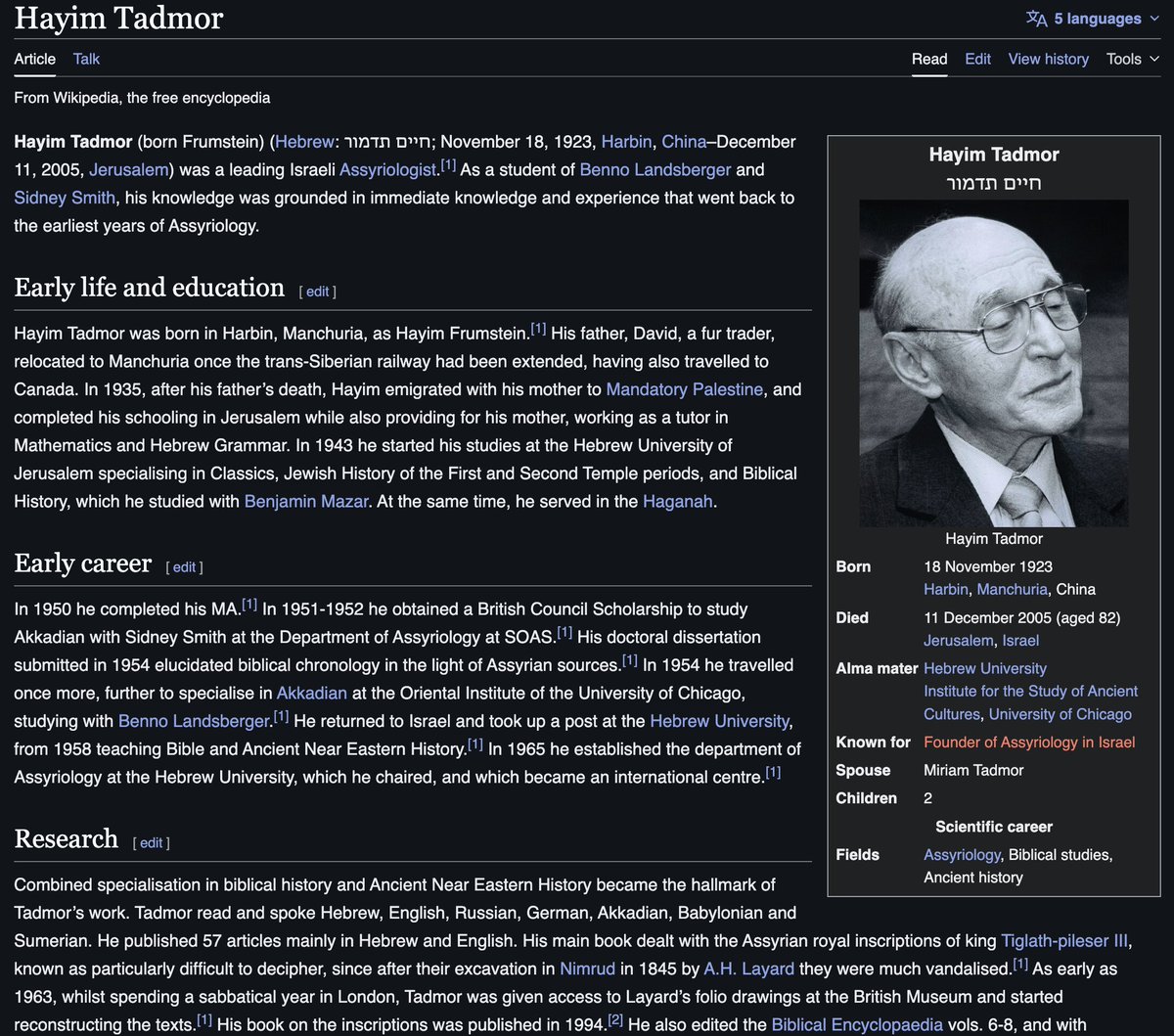Click citation [1] after Ancient Near Eastern History
1174x1036 pixels.
pyautogui.click(x=475, y=744)
